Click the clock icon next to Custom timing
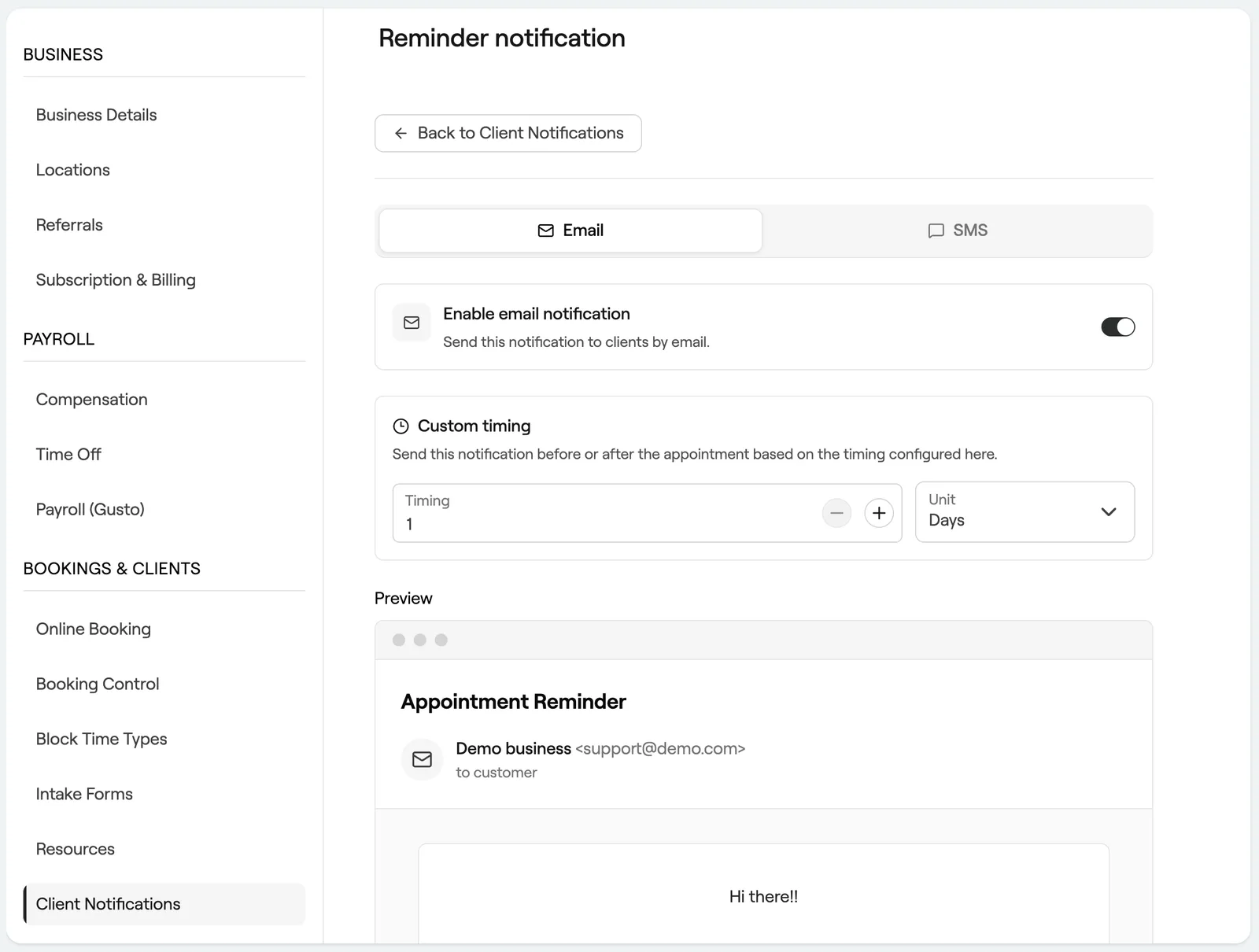 click(401, 426)
